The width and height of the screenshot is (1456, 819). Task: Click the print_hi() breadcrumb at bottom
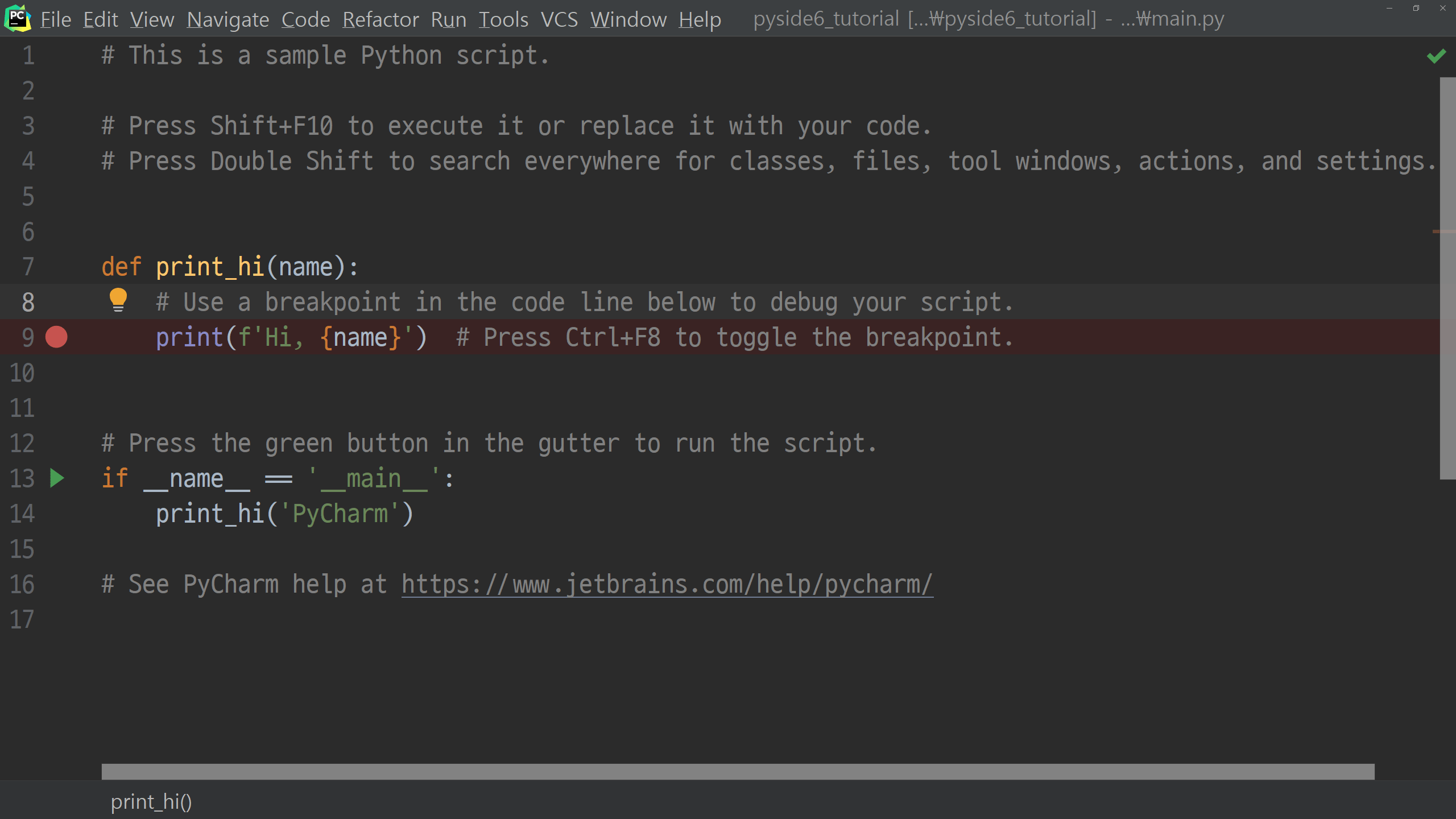[x=151, y=801]
